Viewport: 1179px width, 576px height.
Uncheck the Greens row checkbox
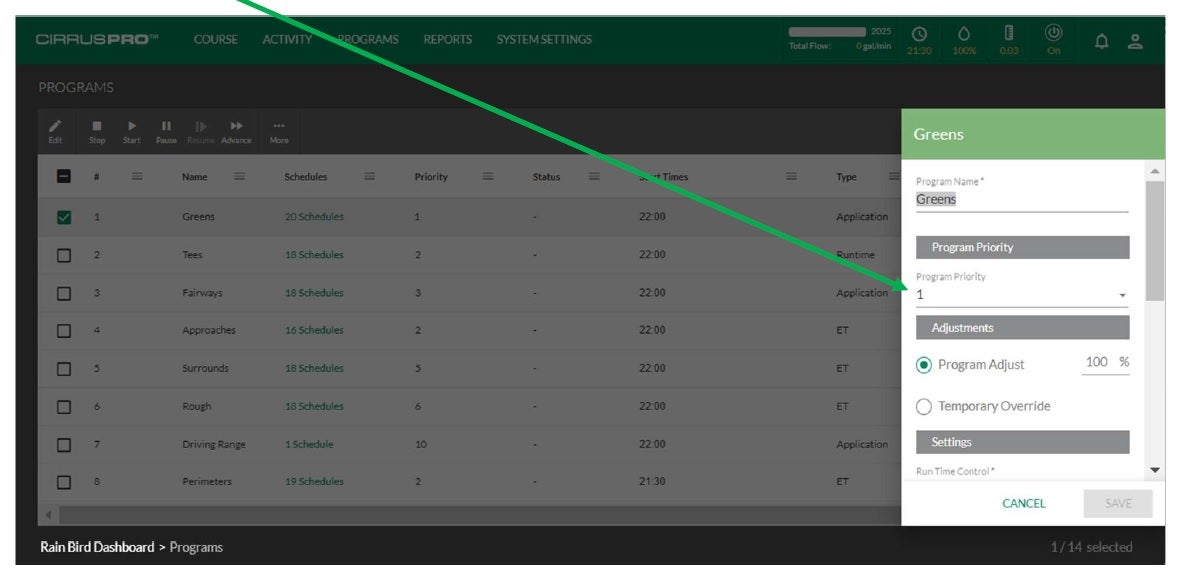pyautogui.click(x=64, y=217)
